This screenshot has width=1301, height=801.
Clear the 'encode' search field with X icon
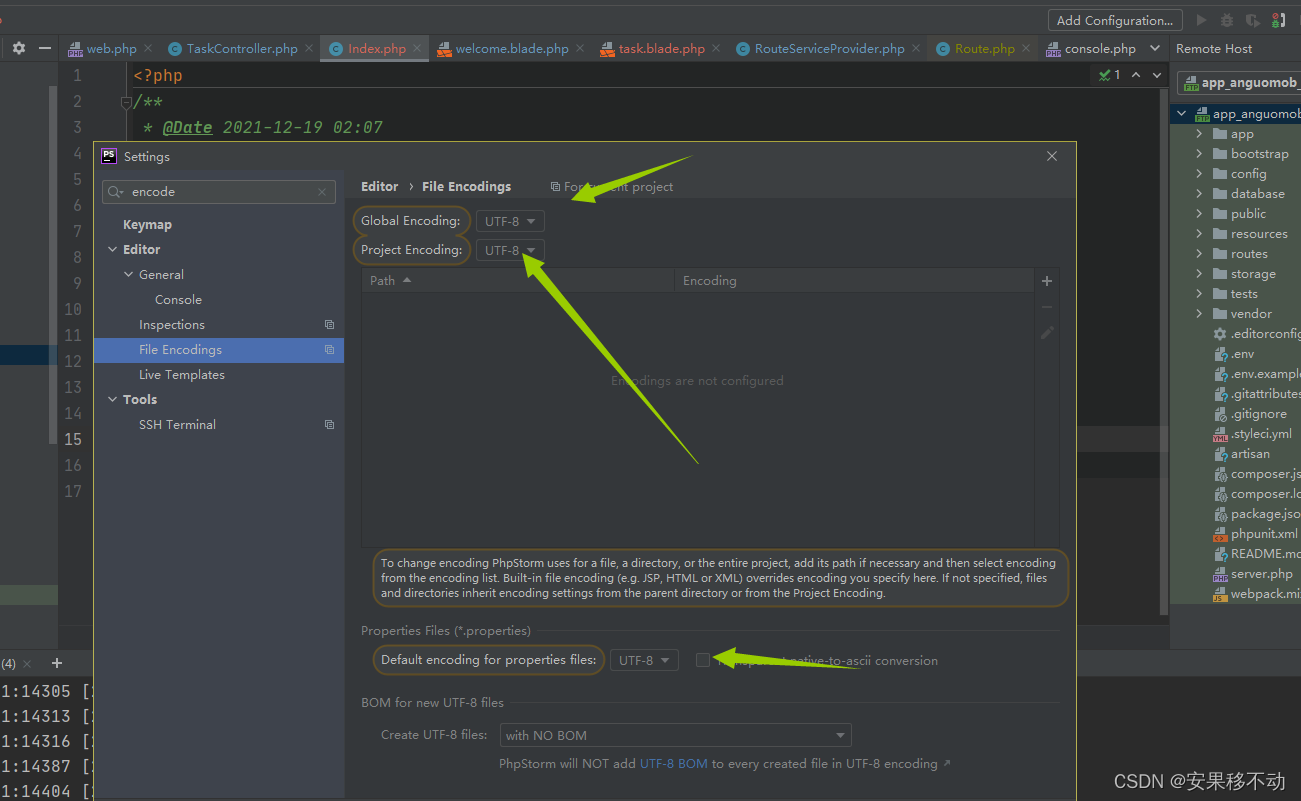point(322,192)
